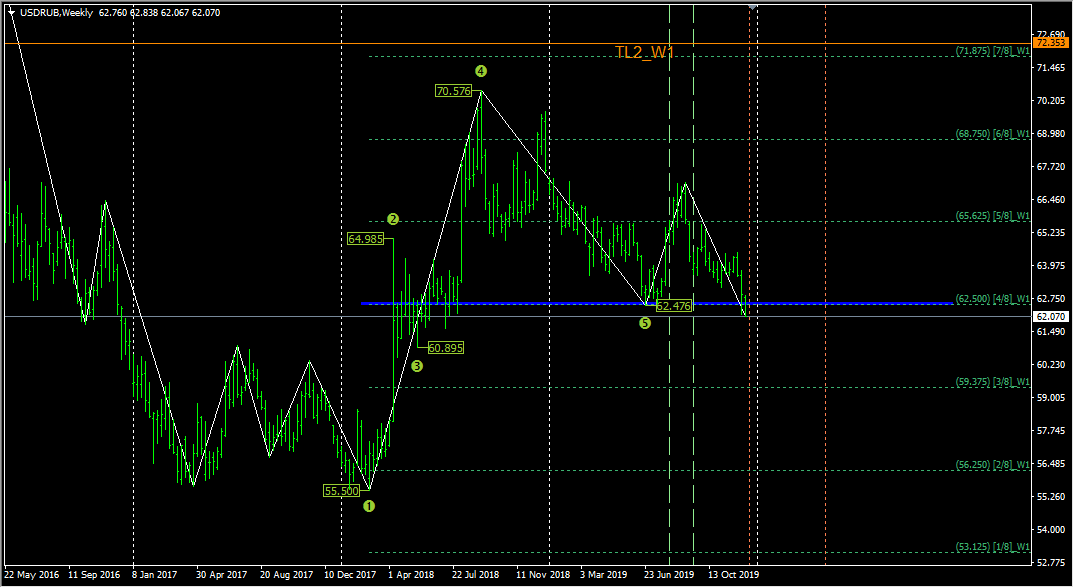Screen dimensions: 1074x588
Task: Click the 62.760 open value in the header
Action: coord(112,12)
